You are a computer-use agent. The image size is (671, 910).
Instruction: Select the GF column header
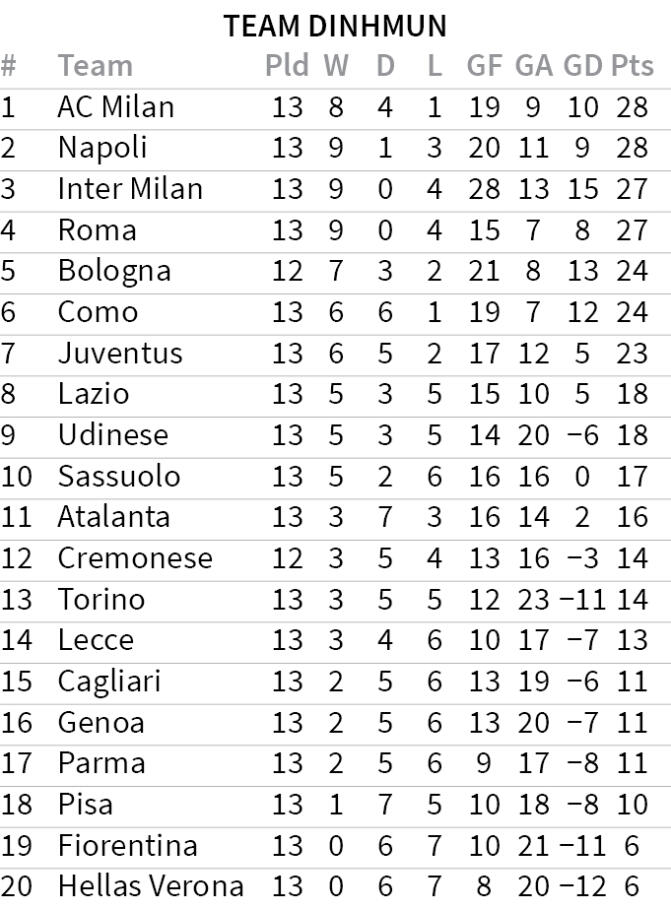pyautogui.click(x=485, y=66)
